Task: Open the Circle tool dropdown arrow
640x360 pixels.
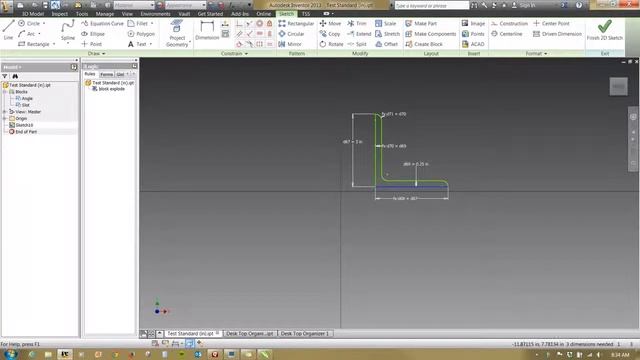Action: 44,24
